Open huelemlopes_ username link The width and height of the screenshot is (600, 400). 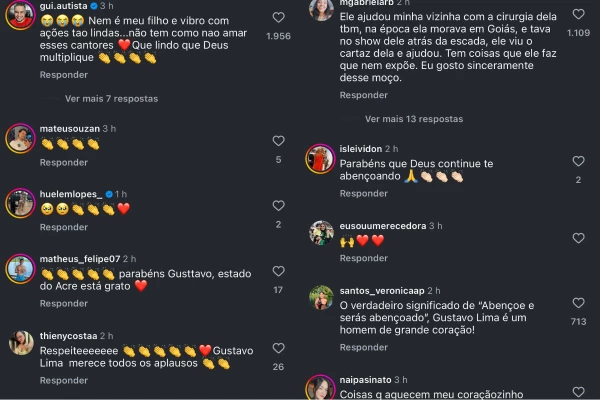(x=71, y=194)
